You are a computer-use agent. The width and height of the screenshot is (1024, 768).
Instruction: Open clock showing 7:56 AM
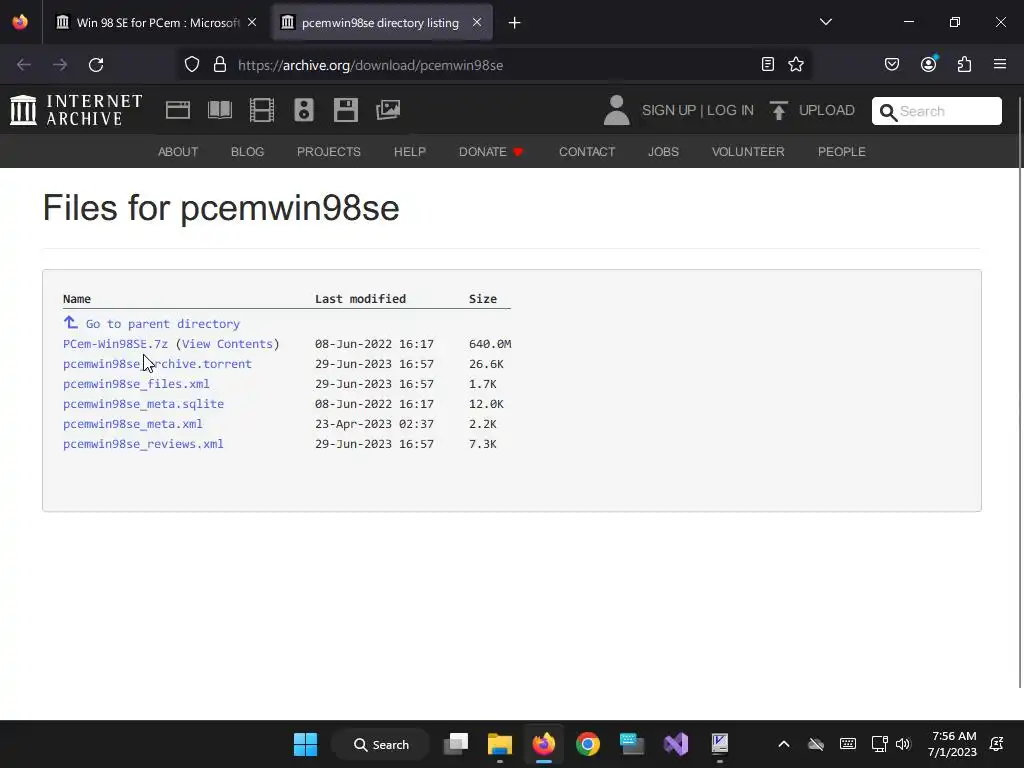click(952, 744)
